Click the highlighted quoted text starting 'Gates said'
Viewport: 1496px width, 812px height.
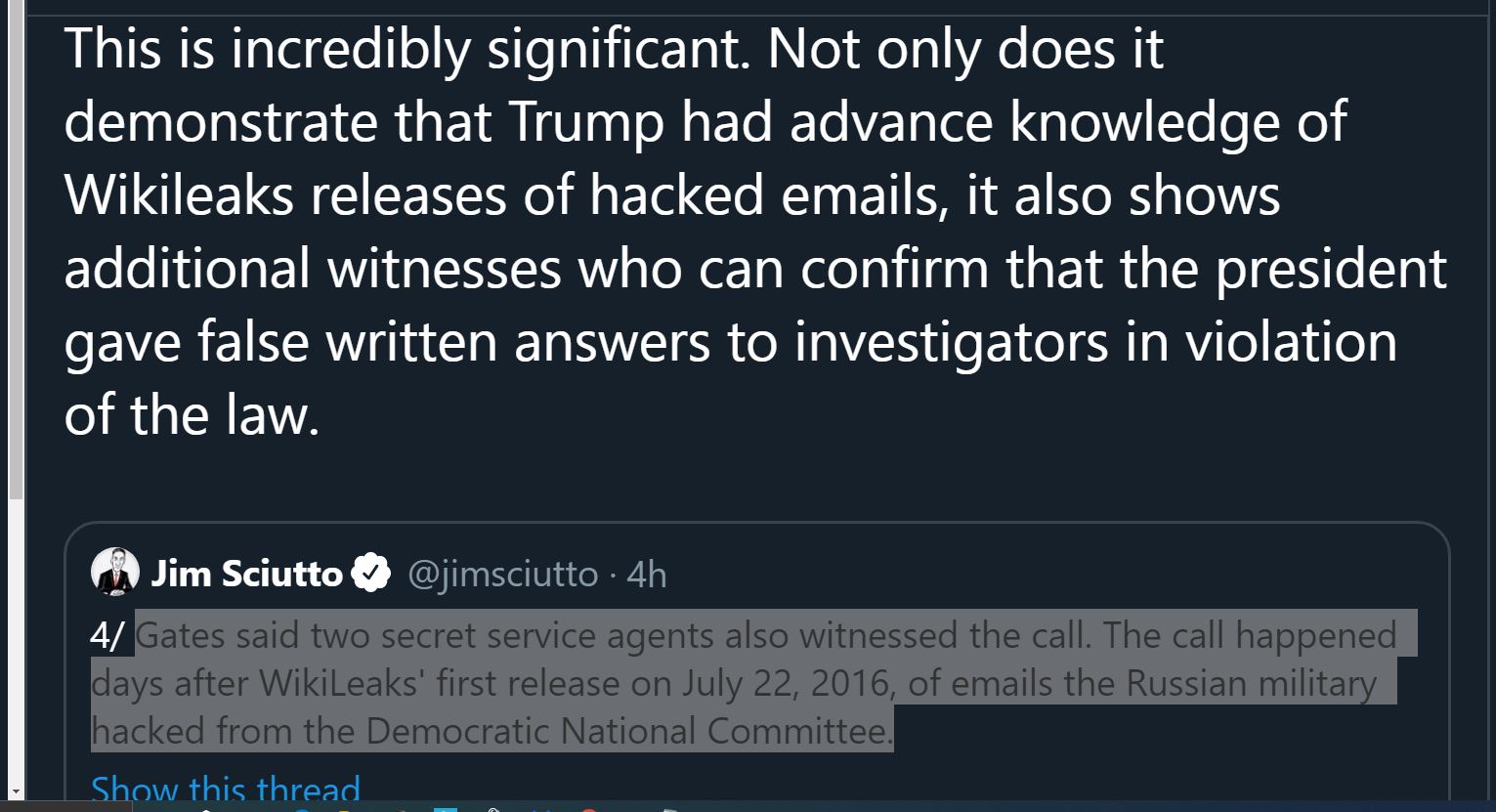pyautogui.click(x=752, y=683)
